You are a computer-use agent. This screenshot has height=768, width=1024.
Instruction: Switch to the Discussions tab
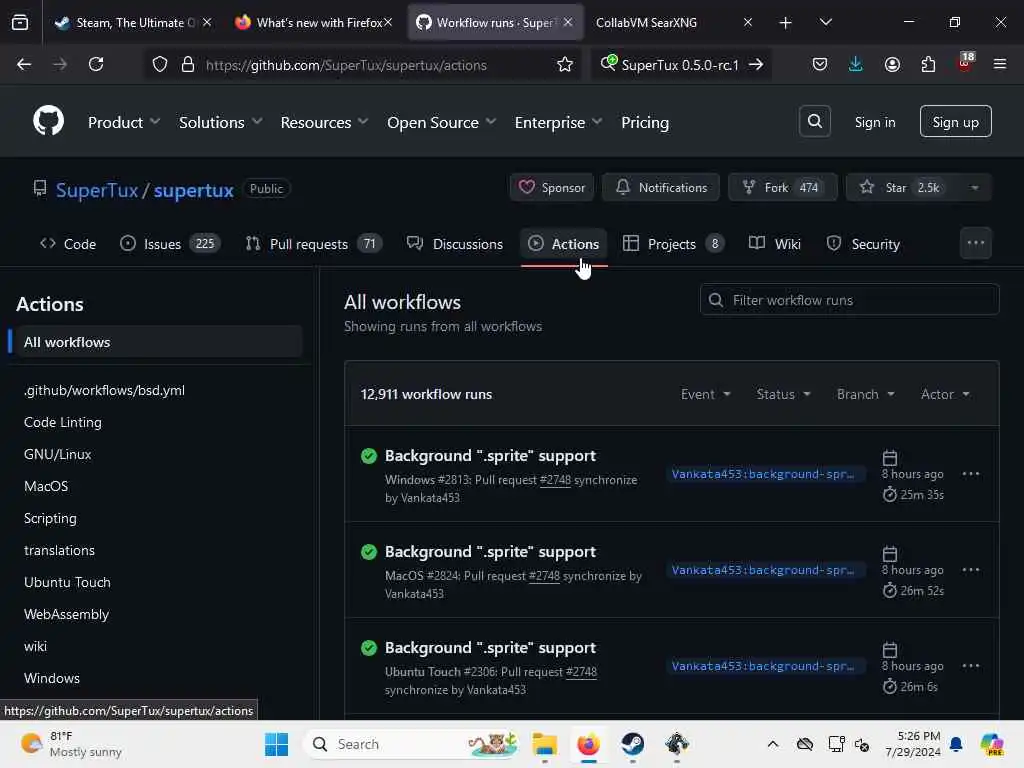coord(455,244)
